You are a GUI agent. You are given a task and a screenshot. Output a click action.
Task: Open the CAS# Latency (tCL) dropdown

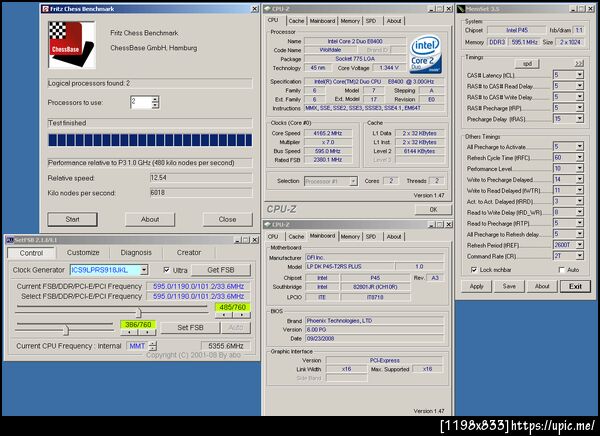tap(580, 75)
